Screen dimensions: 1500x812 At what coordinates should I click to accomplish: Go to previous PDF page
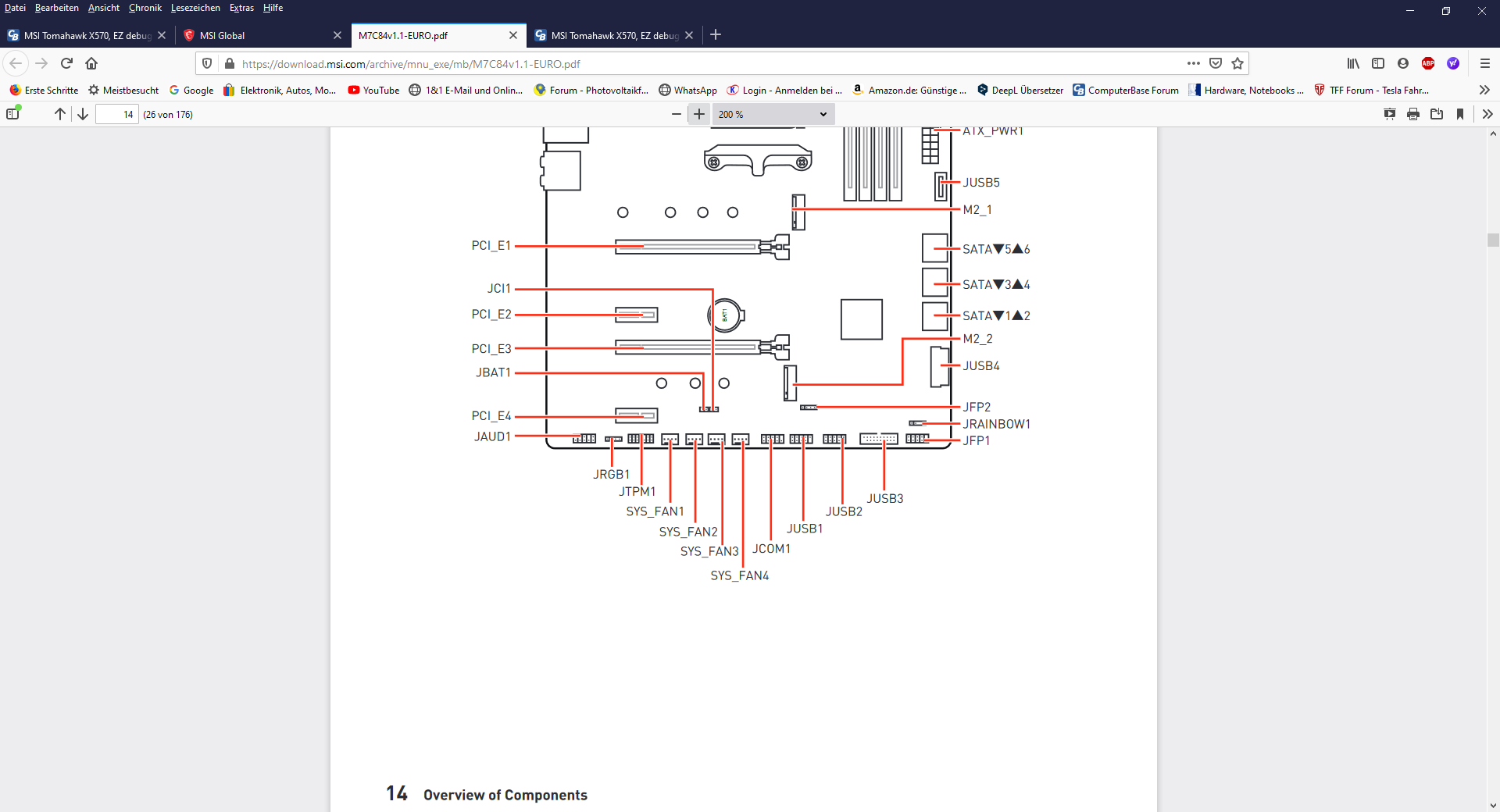coord(60,114)
